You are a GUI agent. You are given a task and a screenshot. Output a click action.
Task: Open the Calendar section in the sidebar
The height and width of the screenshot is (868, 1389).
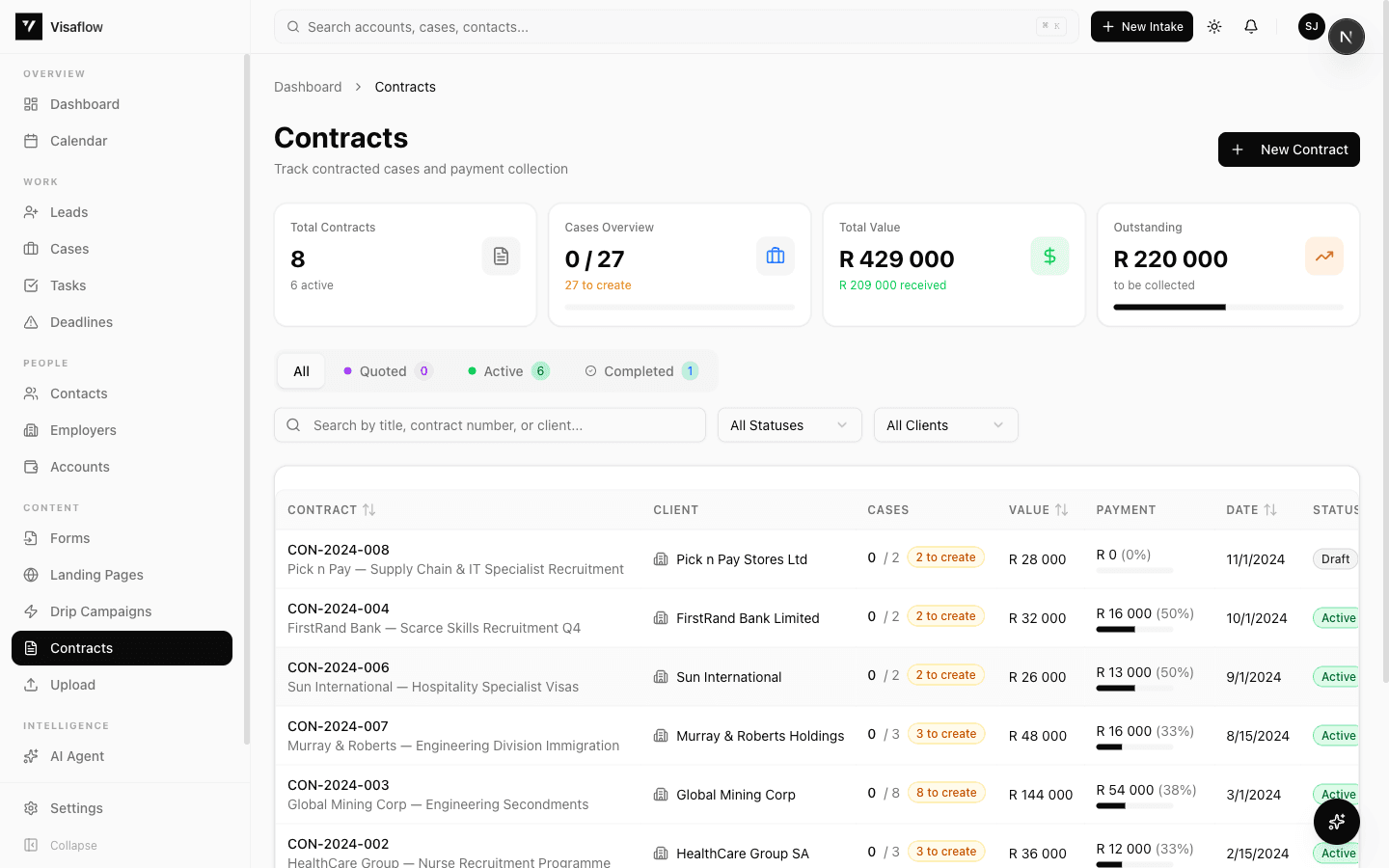click(78, 140)
